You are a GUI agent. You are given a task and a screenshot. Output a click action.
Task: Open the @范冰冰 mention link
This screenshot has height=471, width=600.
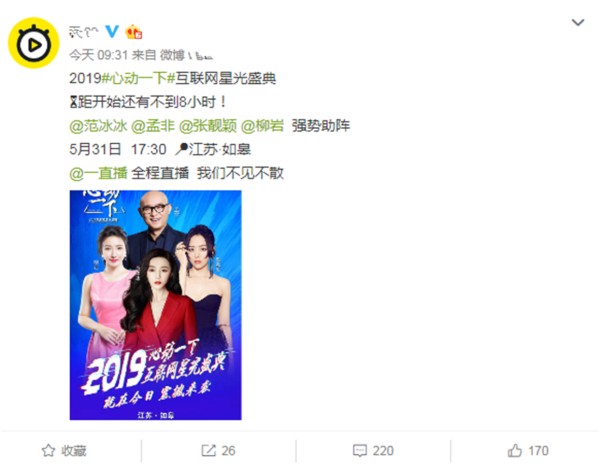point(98,126)
